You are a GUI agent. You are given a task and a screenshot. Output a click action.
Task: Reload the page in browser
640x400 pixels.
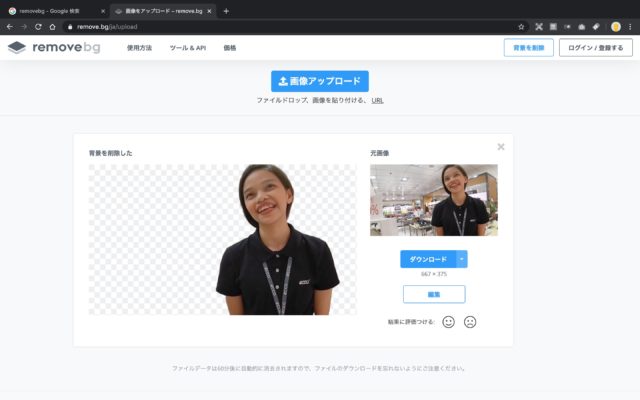point(38,26)
